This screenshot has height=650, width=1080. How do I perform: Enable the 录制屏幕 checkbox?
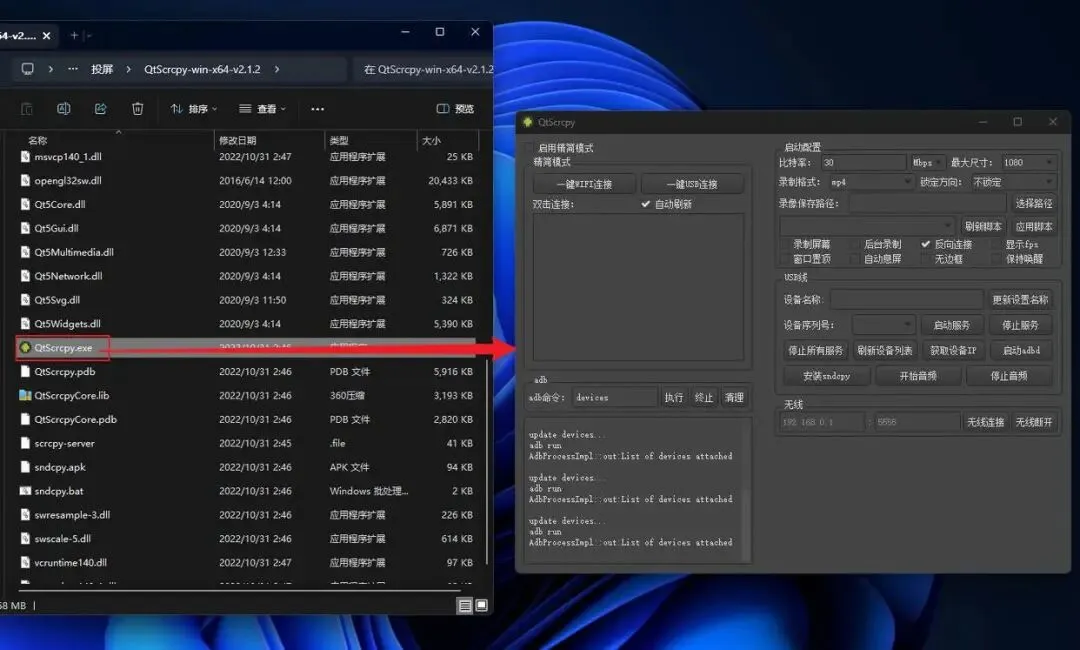tap(785, 244)
